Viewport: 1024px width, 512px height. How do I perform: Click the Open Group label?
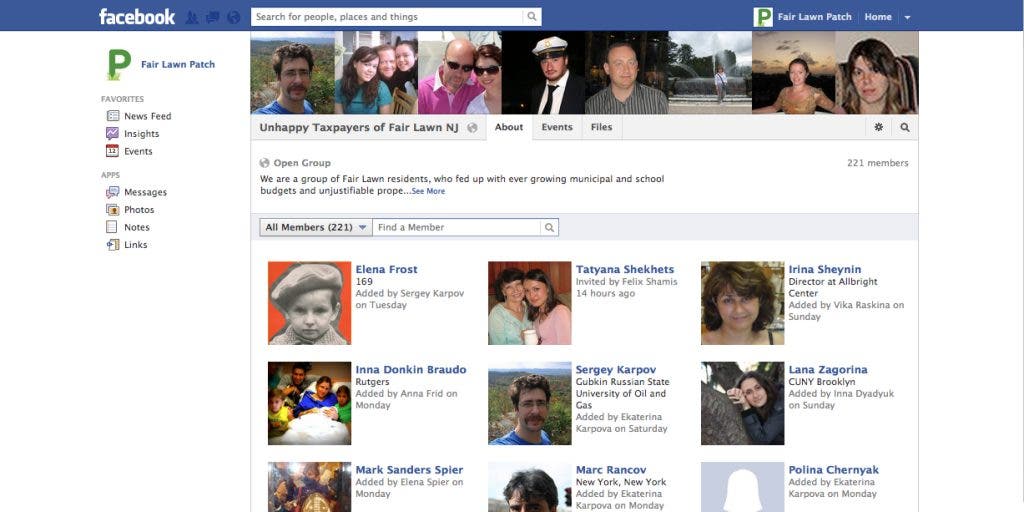[x=302, y=163]
